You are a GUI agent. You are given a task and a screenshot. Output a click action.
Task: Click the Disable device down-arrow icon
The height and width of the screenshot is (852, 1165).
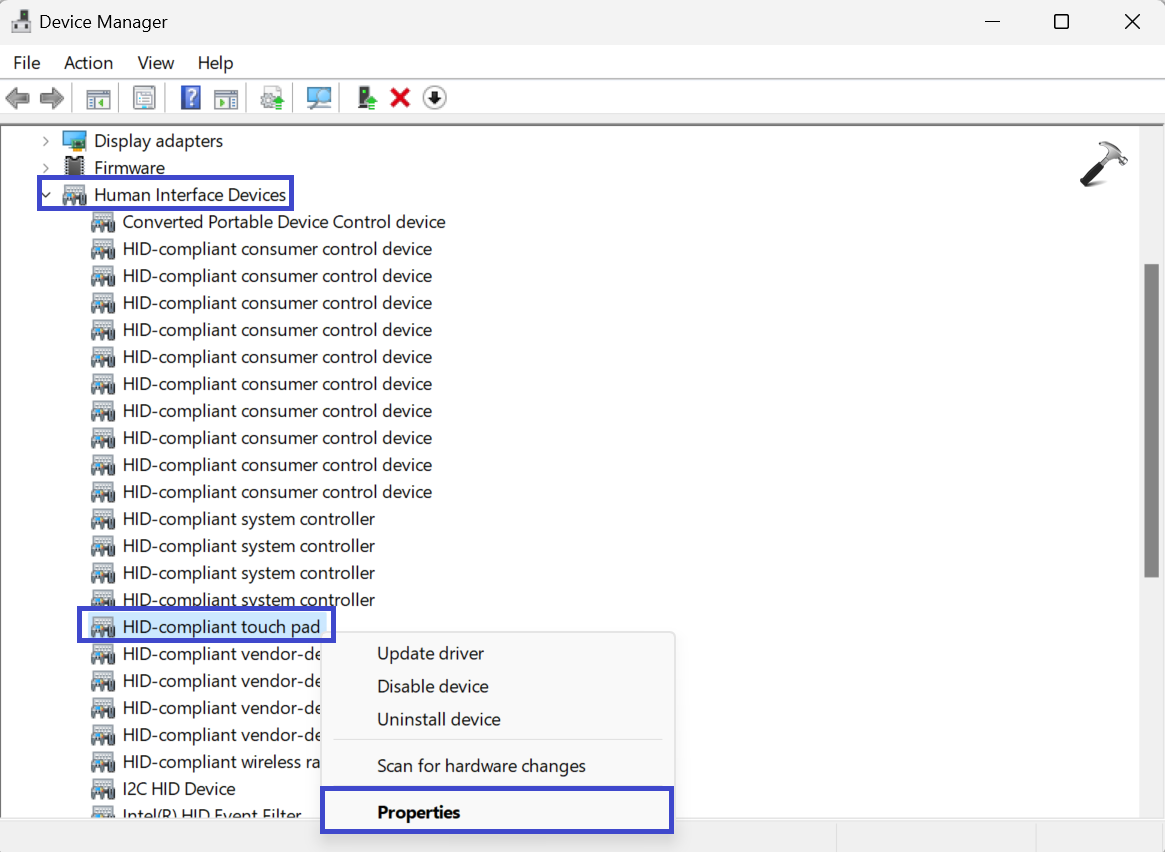point(434,98)
